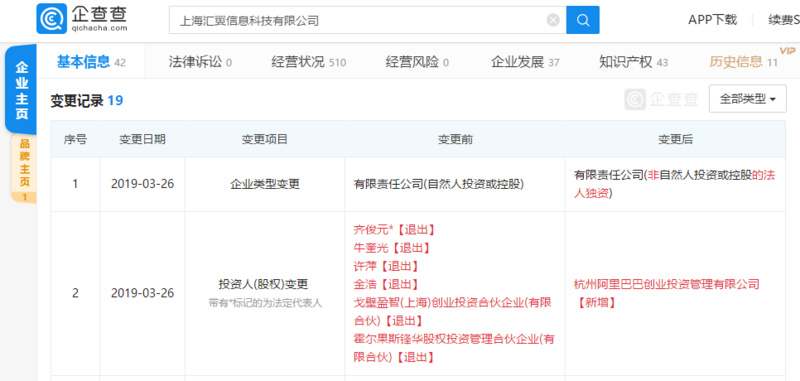This screenshot has width=800, height=381.
Task: Open the 霍尔果斯锋华股权投资管理合伙企业 link
Action: click(454, 348)
